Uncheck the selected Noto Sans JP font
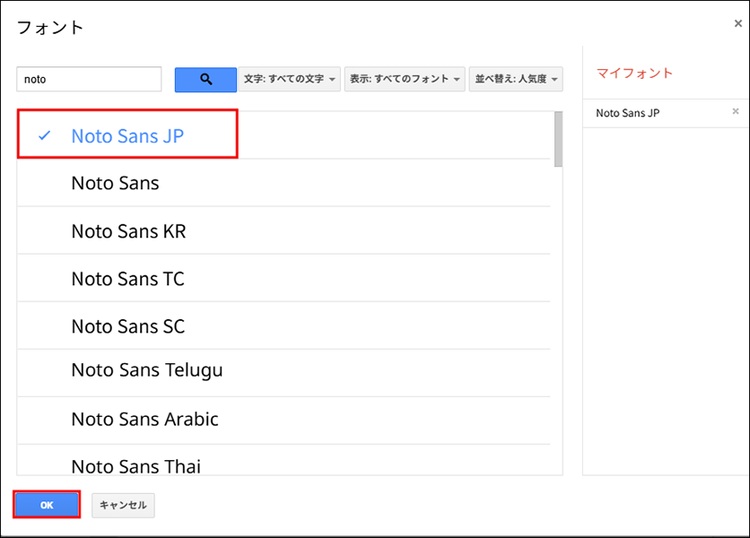The height and width of the screenshot is (538, 750). [x=127, y=136]
